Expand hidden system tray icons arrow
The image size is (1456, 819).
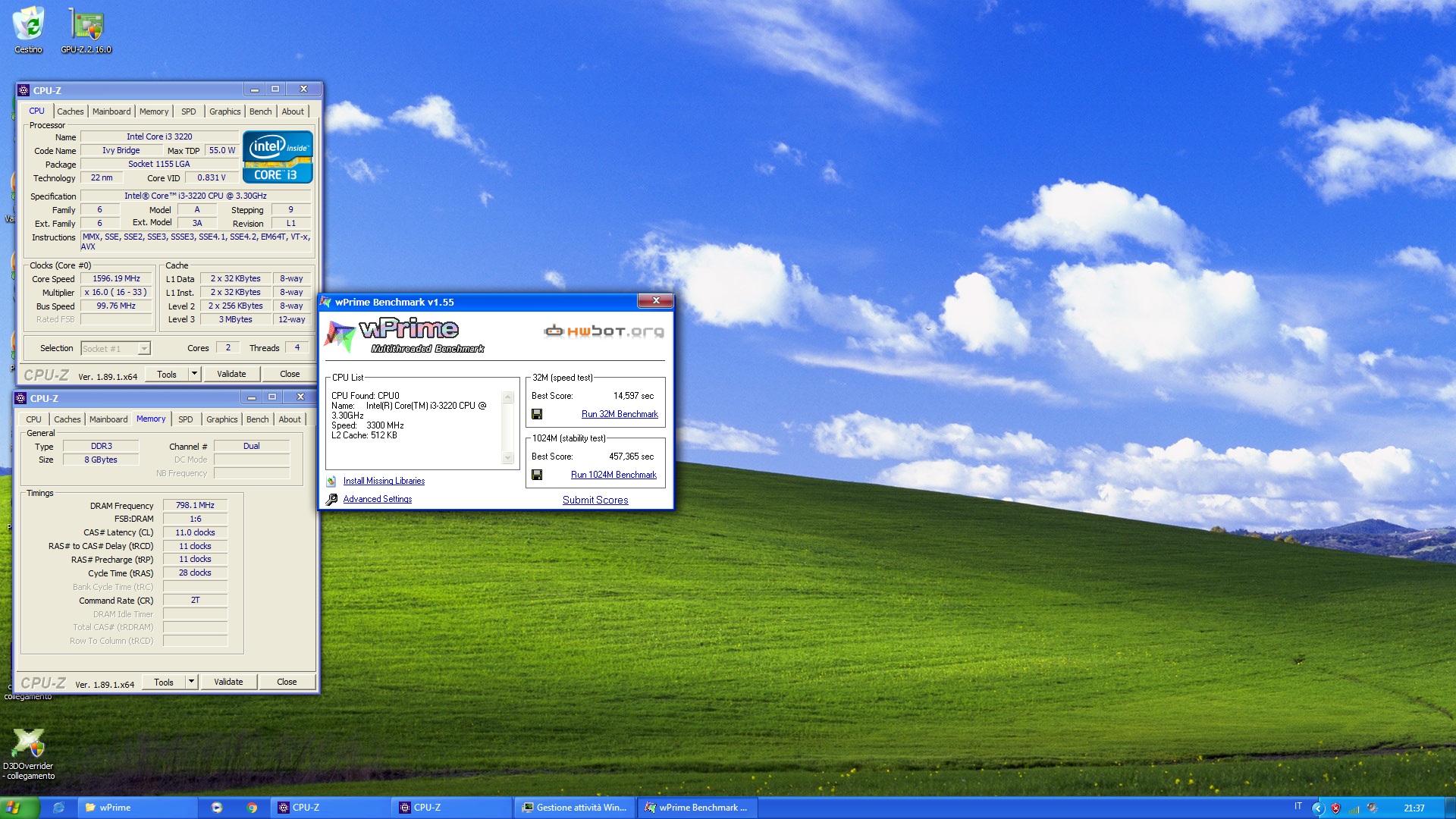[1318, 808]
